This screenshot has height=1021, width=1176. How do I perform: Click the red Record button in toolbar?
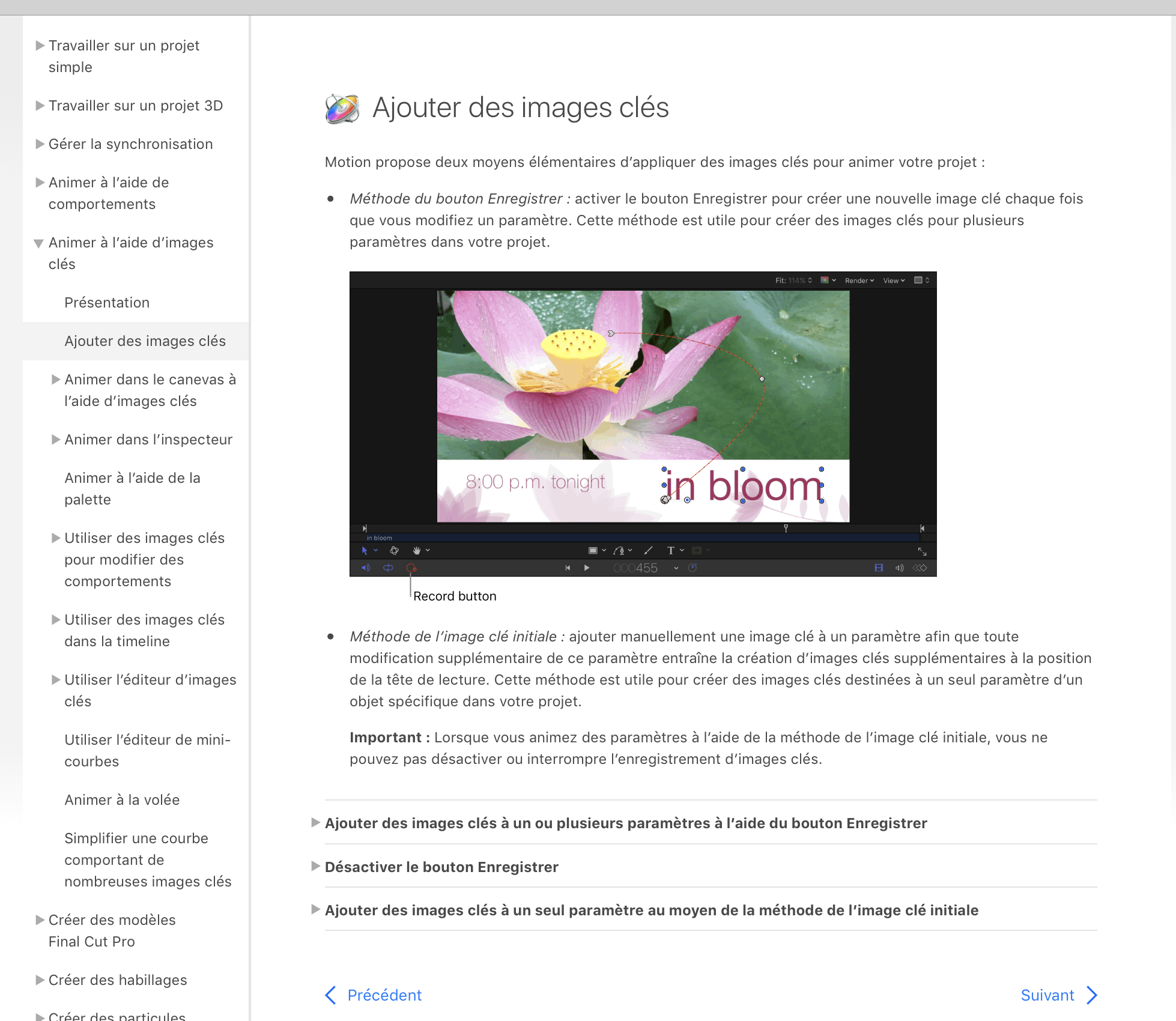point(411,568)
